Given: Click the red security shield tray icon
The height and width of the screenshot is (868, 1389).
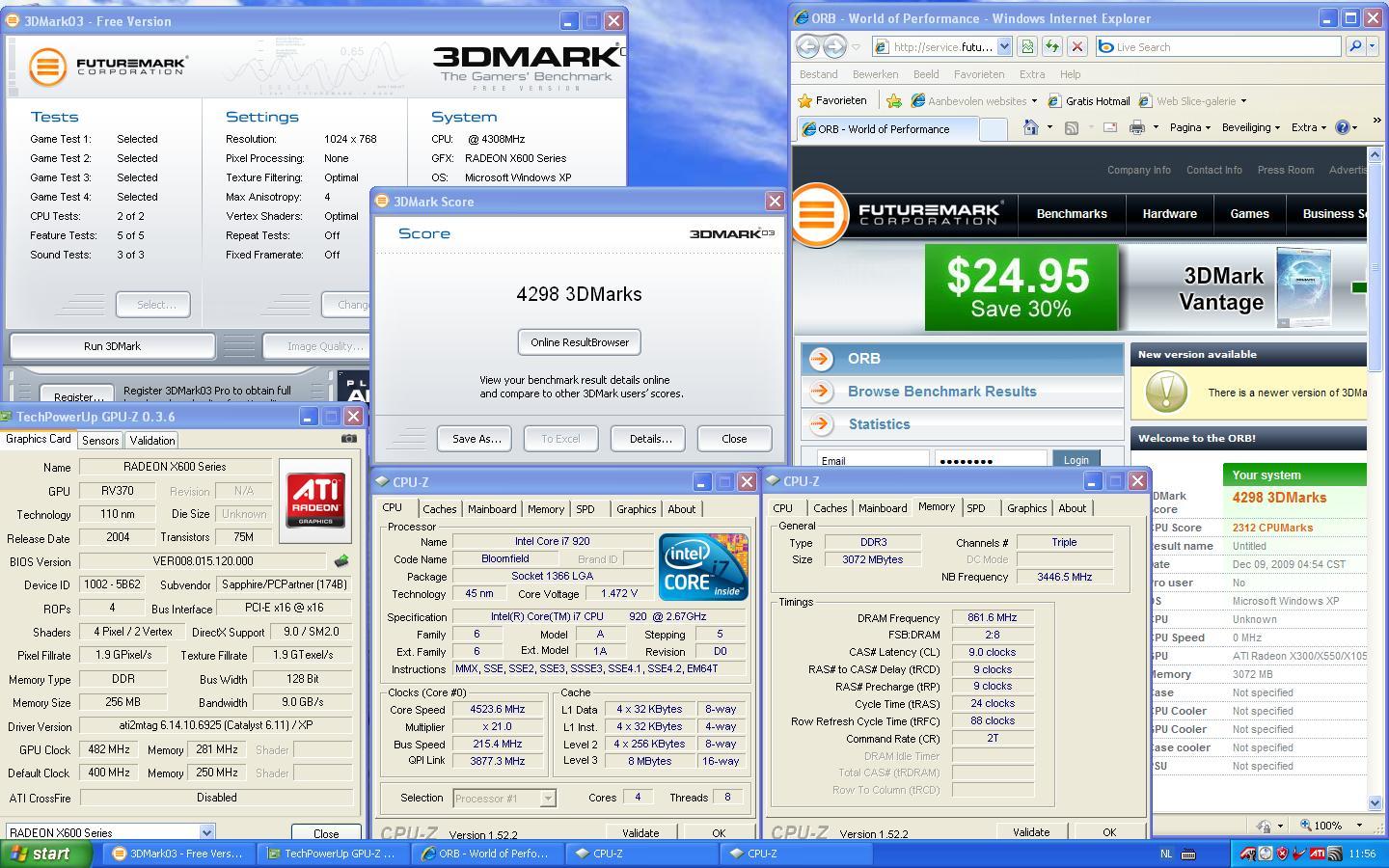Looking at the screenshot, I should click(1282, 854).
